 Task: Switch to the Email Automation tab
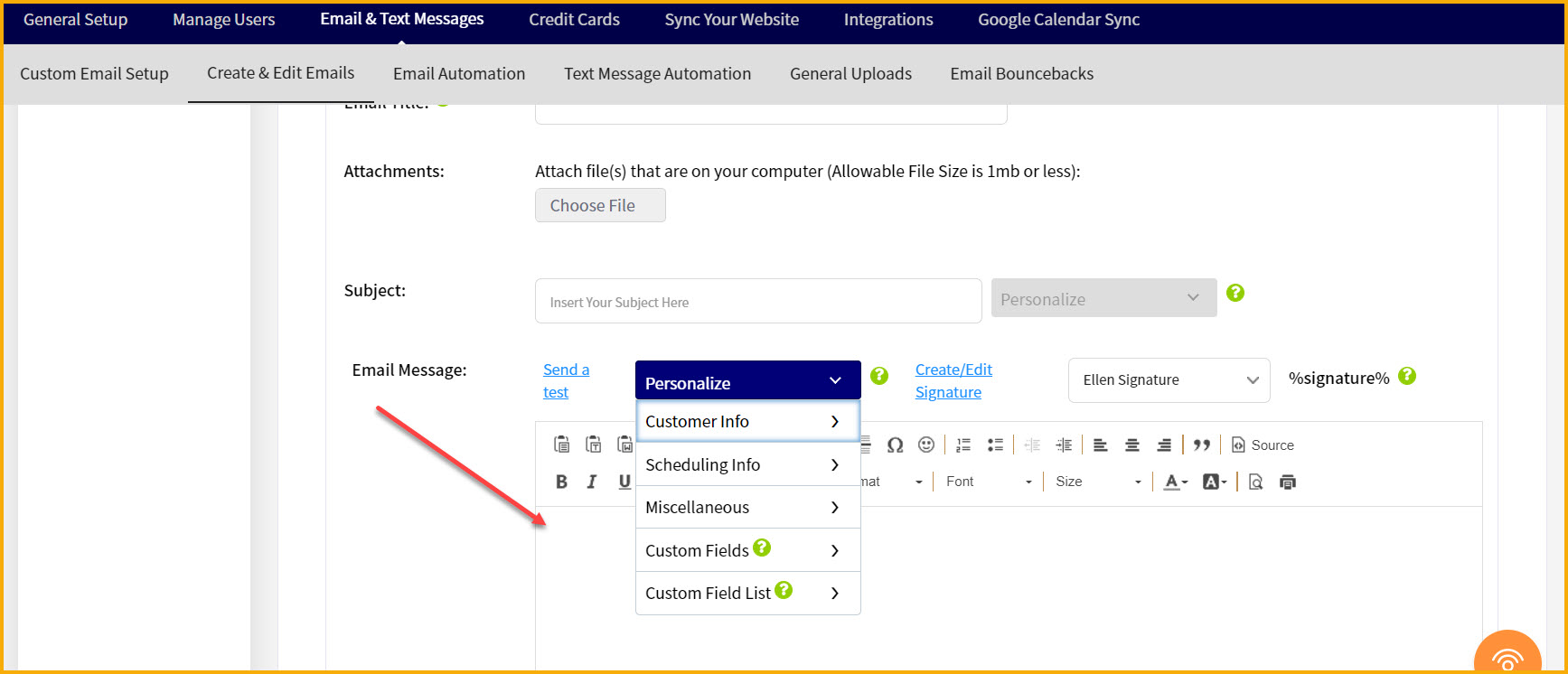pyautogui.click(x=459, y=74)
